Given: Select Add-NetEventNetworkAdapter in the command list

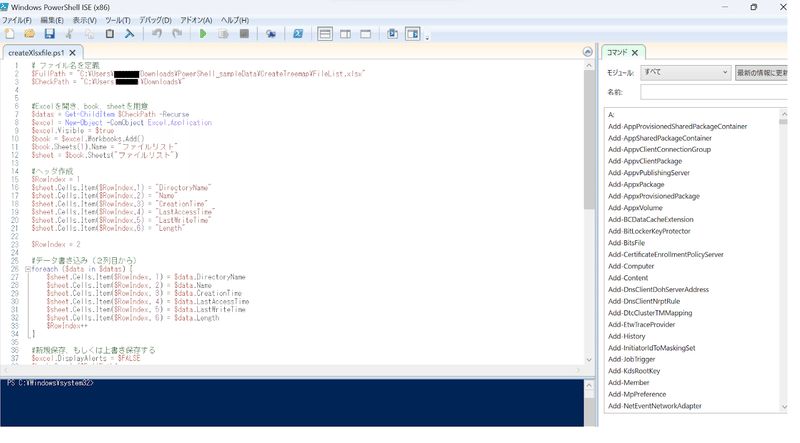Looking at the screenshot, I should click(655, 406).
